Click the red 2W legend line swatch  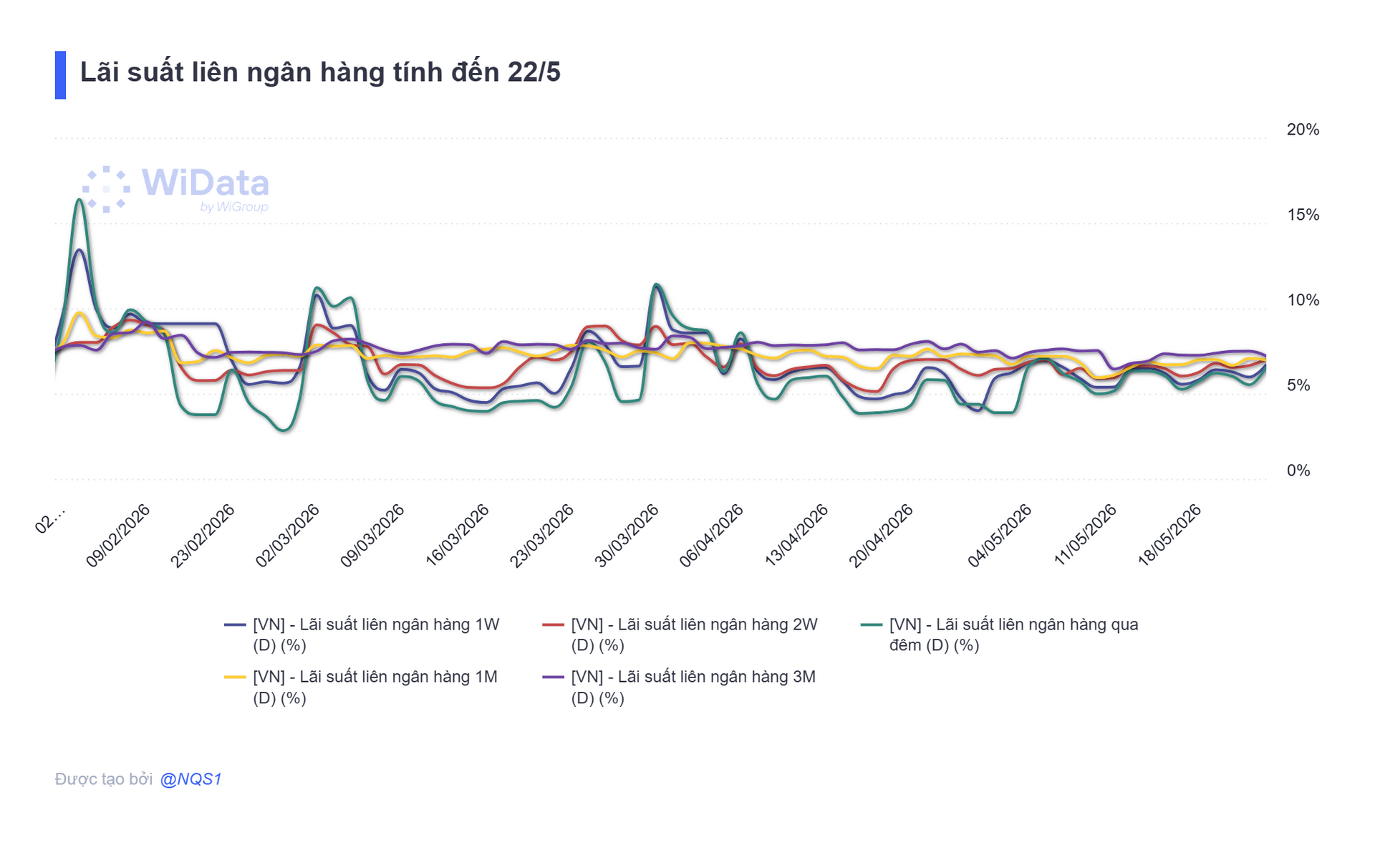[553, 625]
